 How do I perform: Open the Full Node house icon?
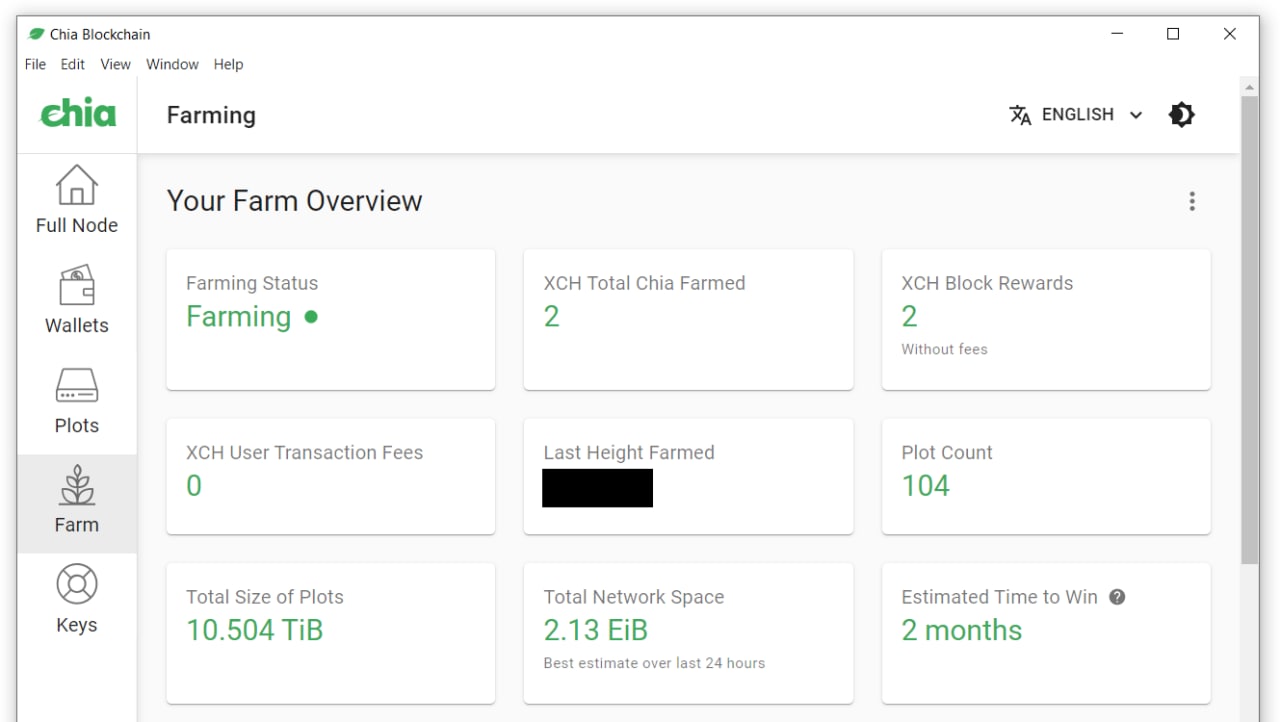pos(77,185)
